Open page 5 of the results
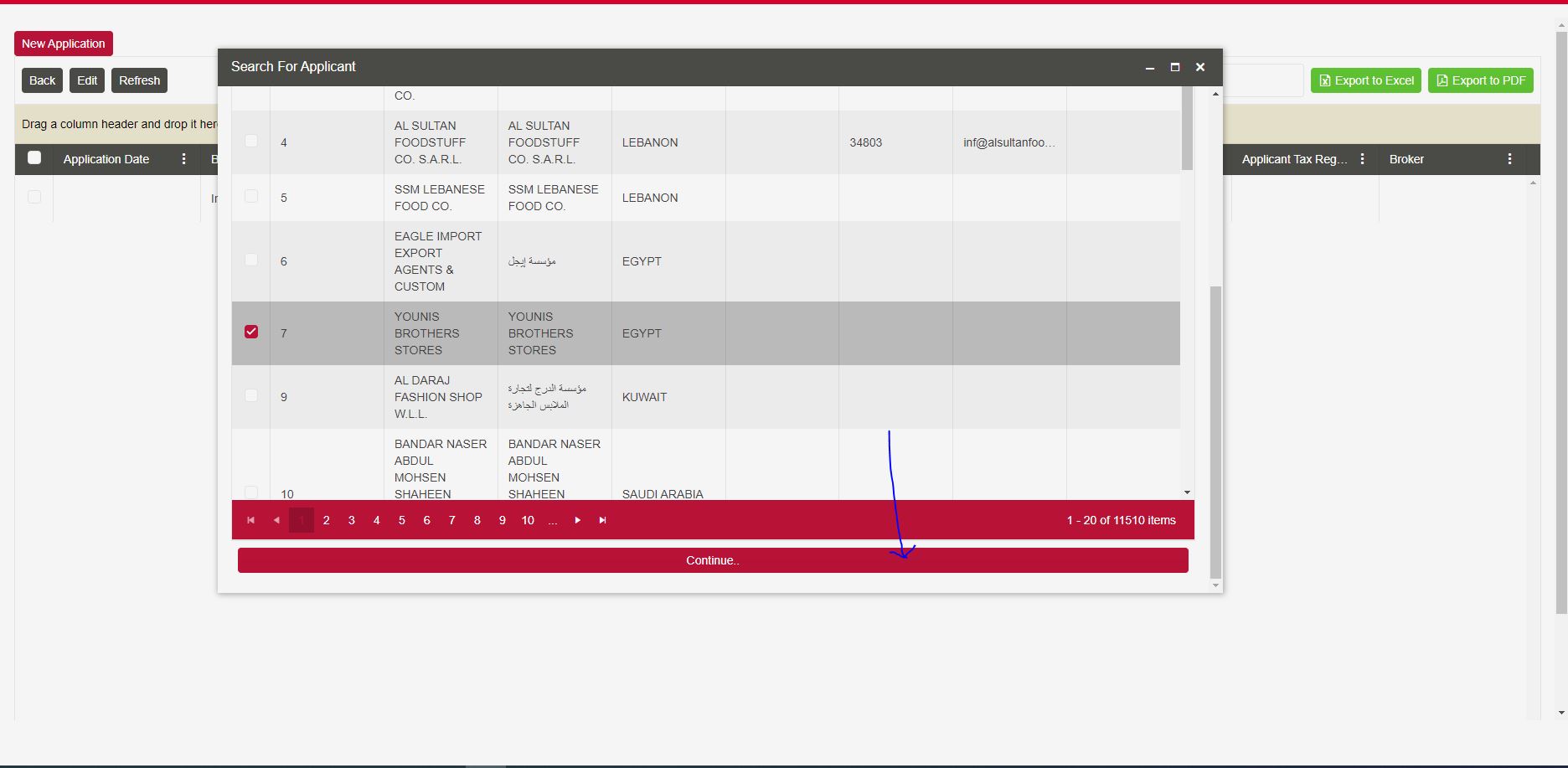Screen dimensions: 1568x768 (x=402, y=520)
